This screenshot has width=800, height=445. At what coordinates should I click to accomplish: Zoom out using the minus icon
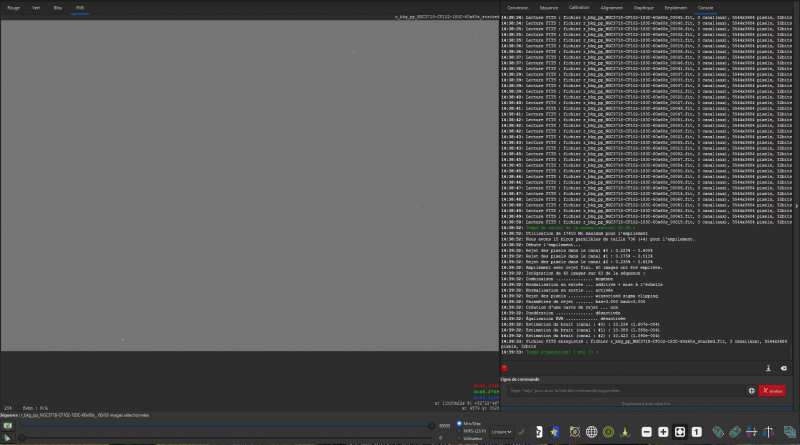click(x=646, y=432)
